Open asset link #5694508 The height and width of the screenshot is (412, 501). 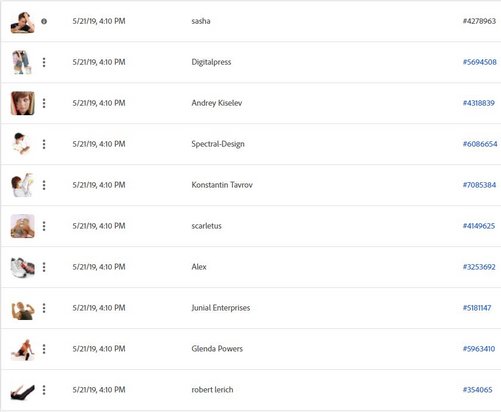(480, 62)
